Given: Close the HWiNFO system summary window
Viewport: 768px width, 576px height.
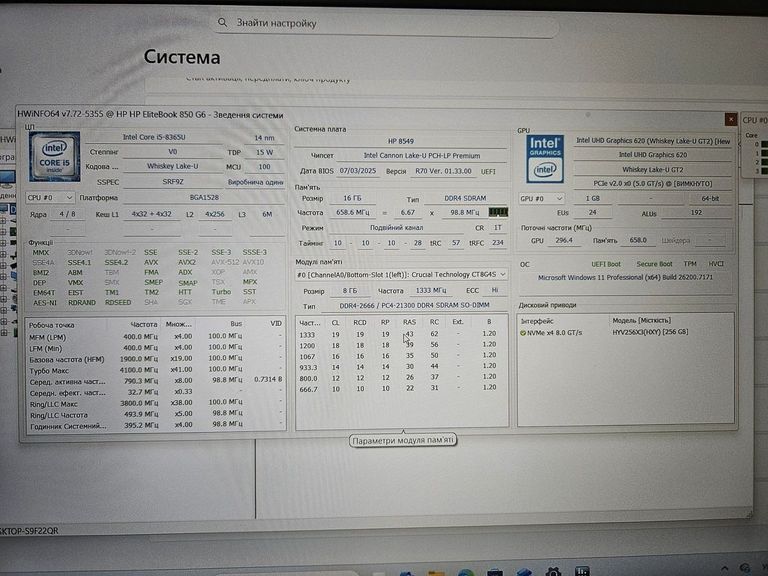Looking at the screenshot, I should click(731, 119).
